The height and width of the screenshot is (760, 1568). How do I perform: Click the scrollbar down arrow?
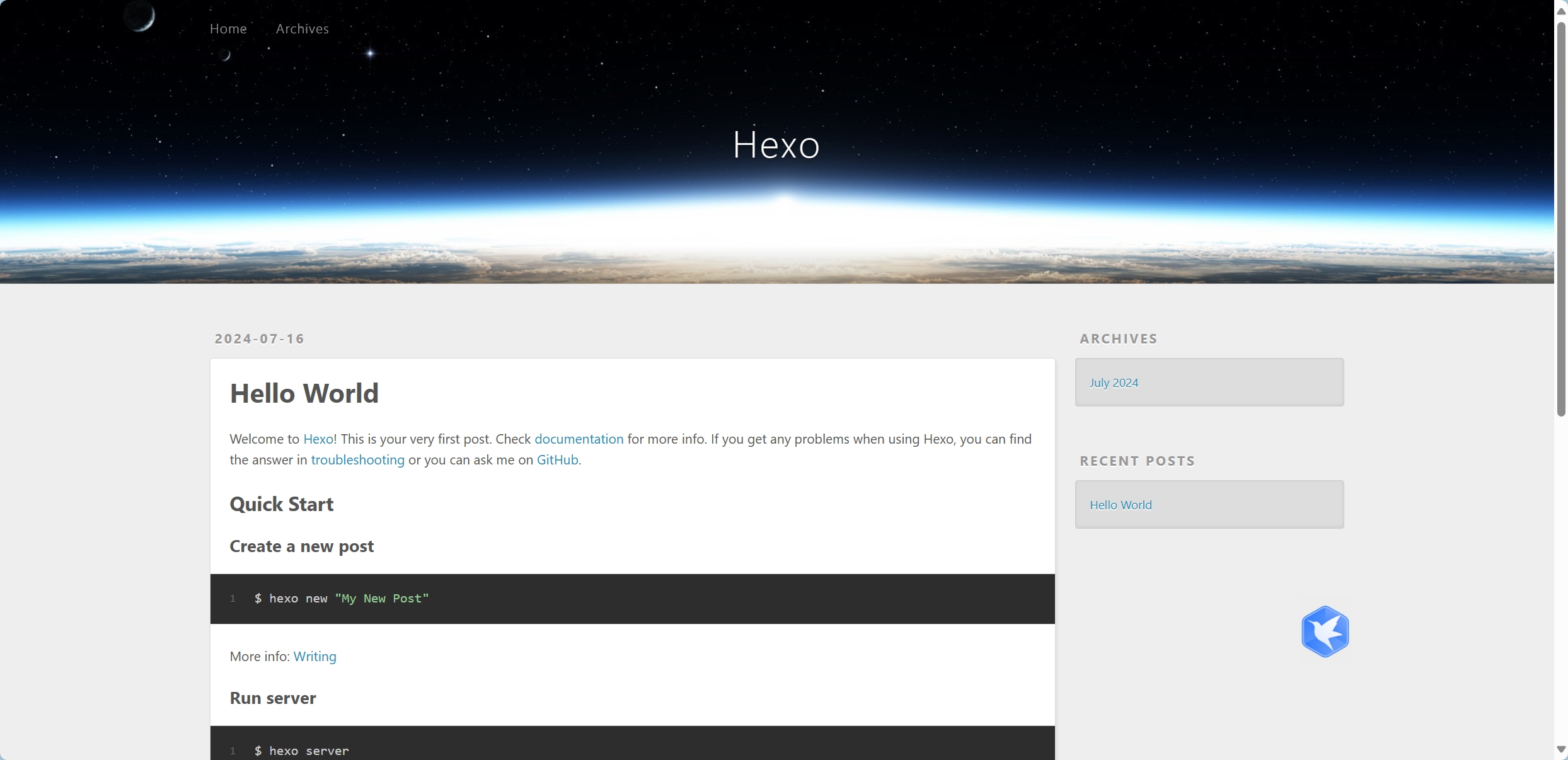click(x=1561, y=749)
